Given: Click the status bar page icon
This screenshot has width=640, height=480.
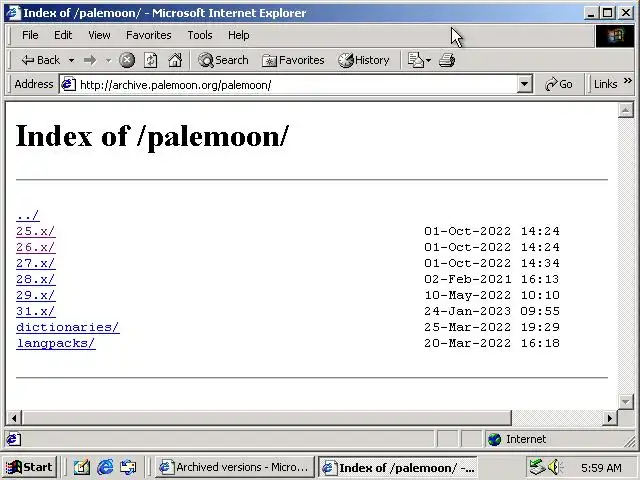Looking at the screenshot, I should (x=13, y=439).
